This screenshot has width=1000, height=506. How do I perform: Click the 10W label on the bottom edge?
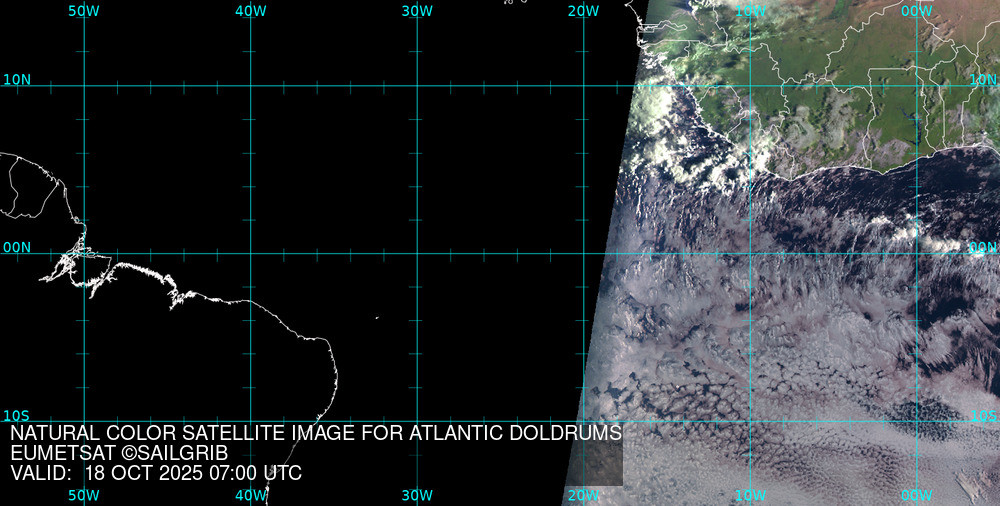tap(750, 495)
